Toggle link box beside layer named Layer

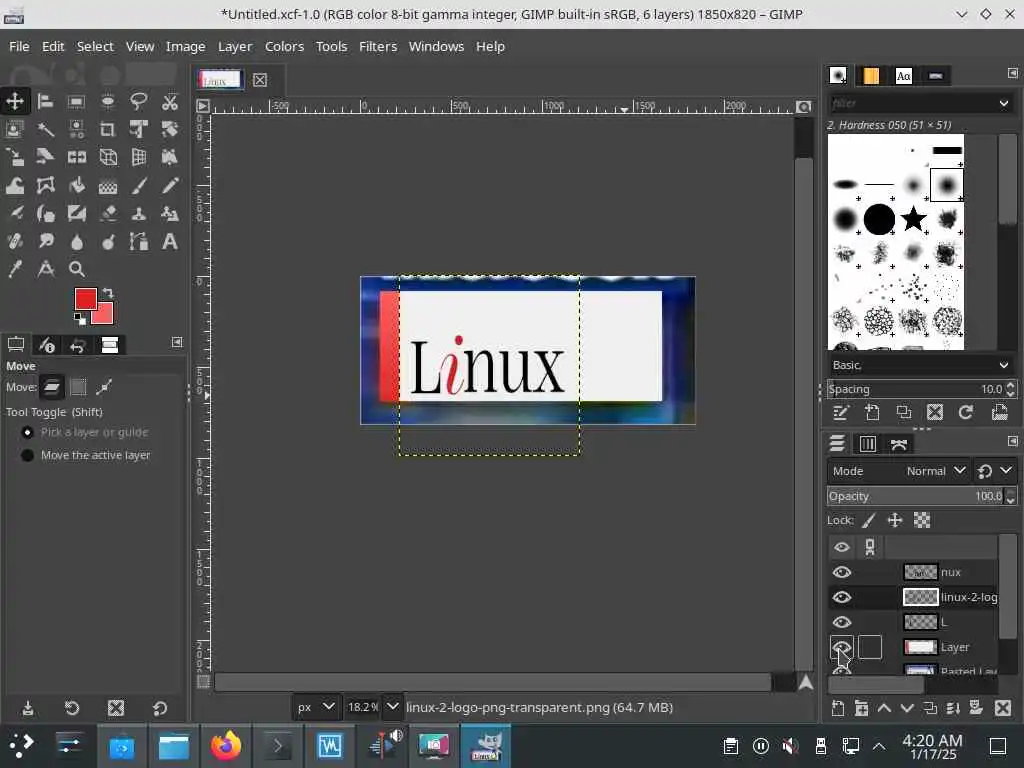click(x=869, y=647)
